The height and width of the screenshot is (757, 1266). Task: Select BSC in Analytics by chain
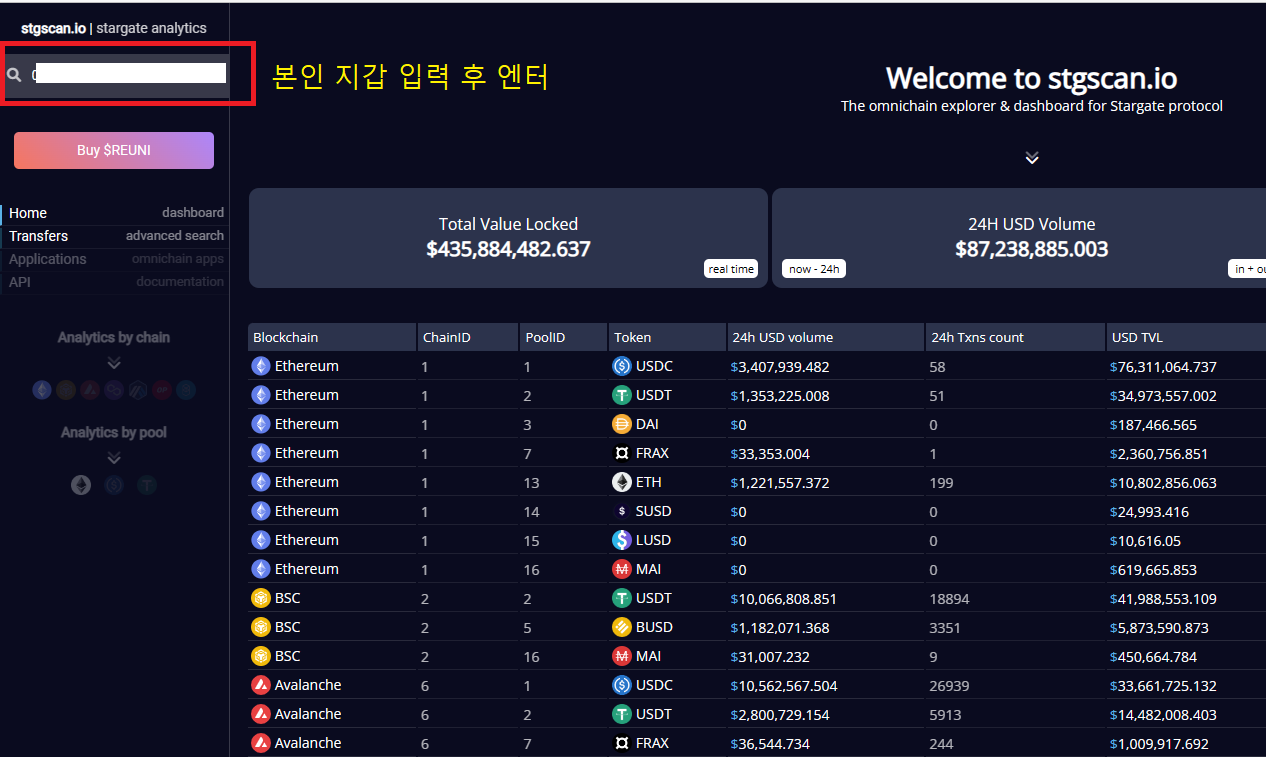click(x=66, y=390)
